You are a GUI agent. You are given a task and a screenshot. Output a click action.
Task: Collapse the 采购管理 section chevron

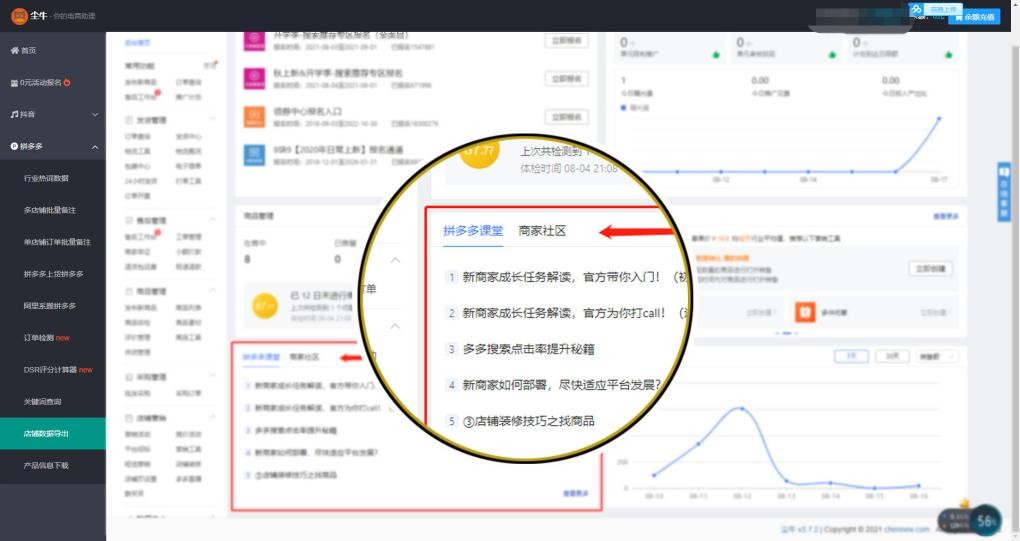pyautogui.click(x=213, y=376)
